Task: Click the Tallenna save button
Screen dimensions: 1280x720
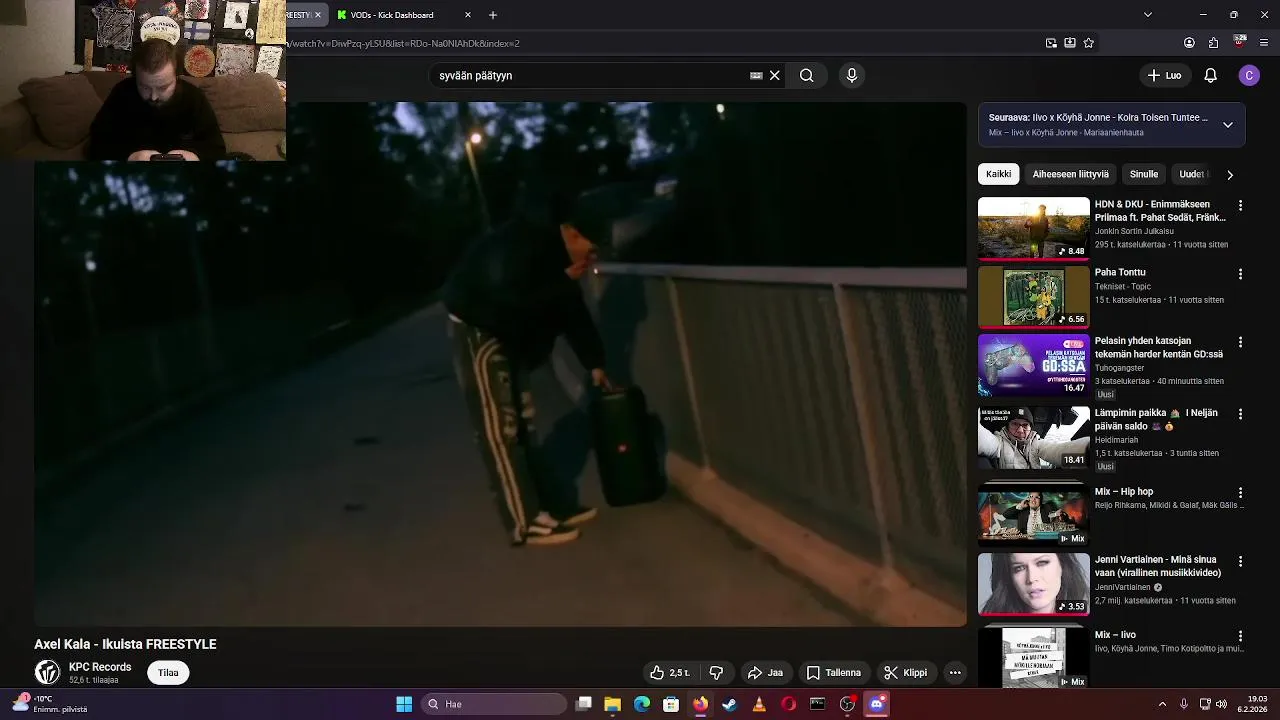Action: point(834,672)
